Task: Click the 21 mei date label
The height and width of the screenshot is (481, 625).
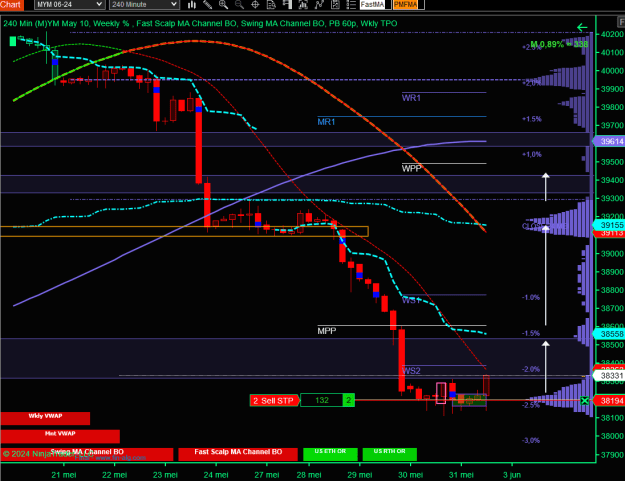Action: tap(64, 475)
